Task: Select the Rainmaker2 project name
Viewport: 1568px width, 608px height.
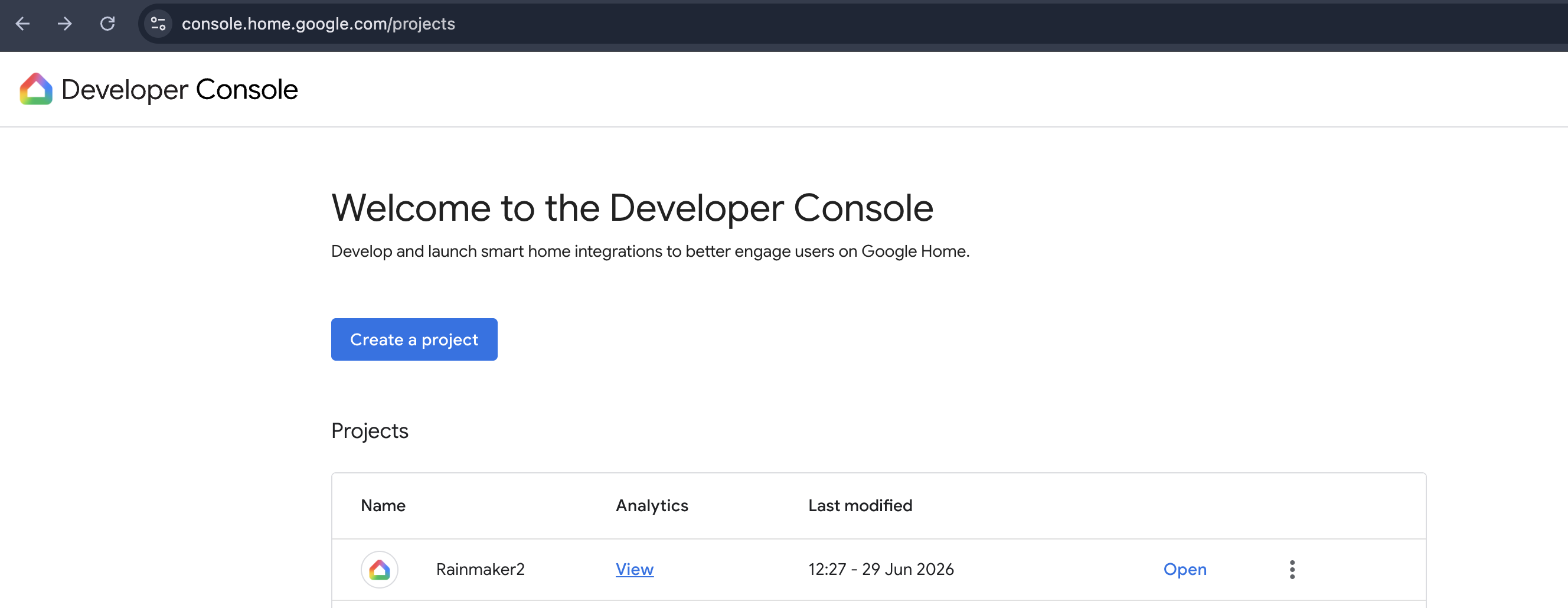Action: click(x=481, y=569)
